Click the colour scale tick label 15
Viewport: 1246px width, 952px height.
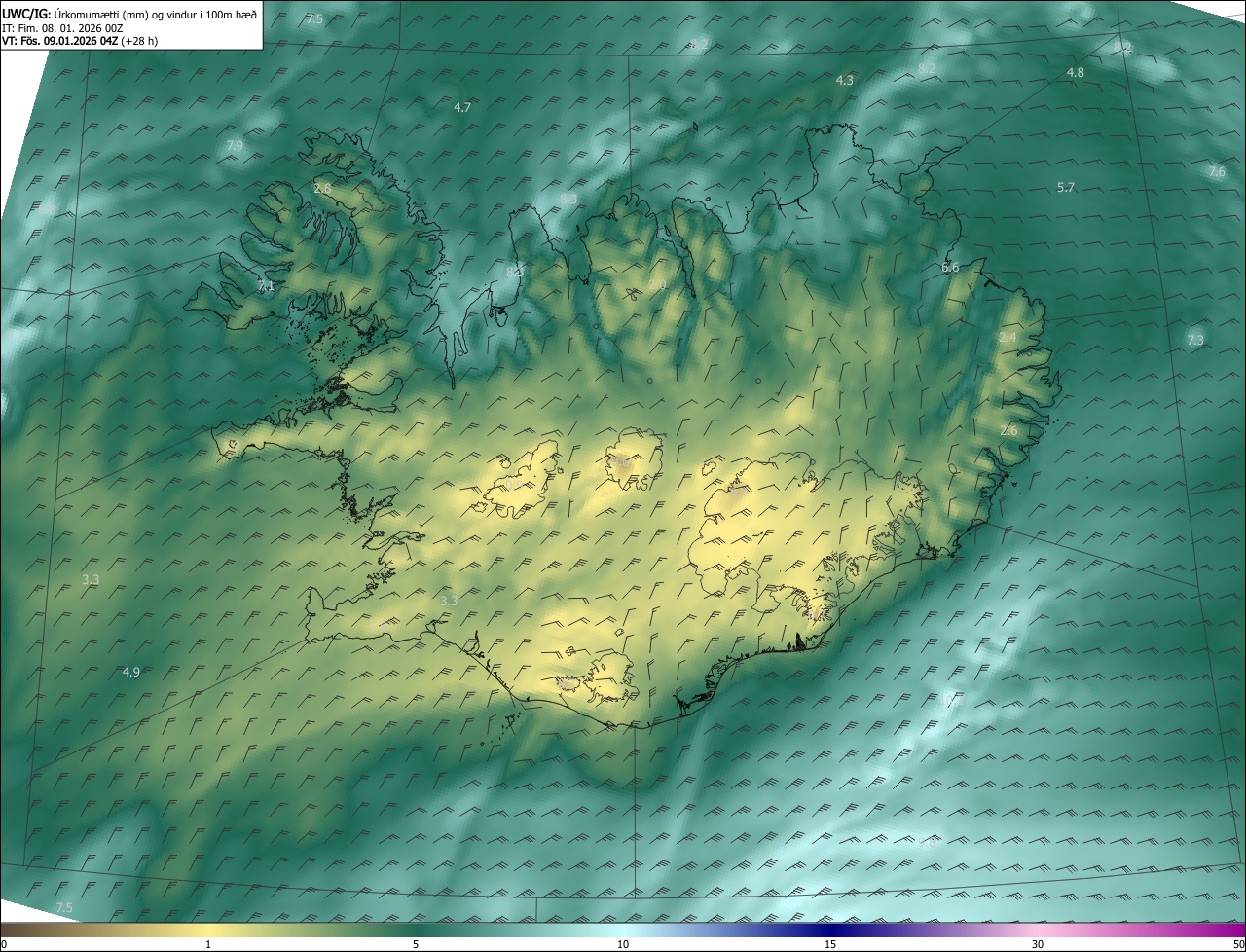pos(830,944)
